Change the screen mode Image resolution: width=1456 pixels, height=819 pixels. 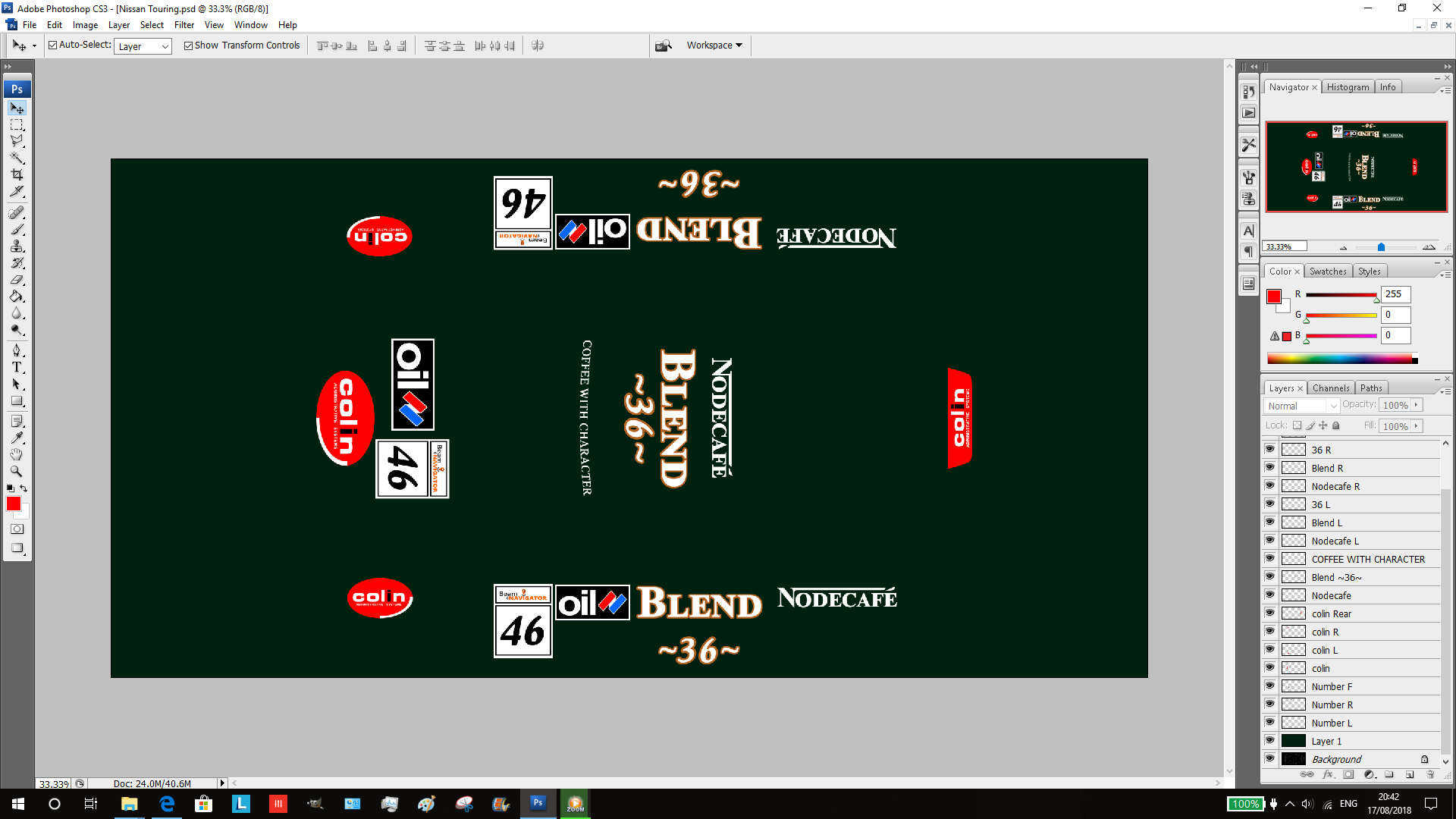[17, 548]
